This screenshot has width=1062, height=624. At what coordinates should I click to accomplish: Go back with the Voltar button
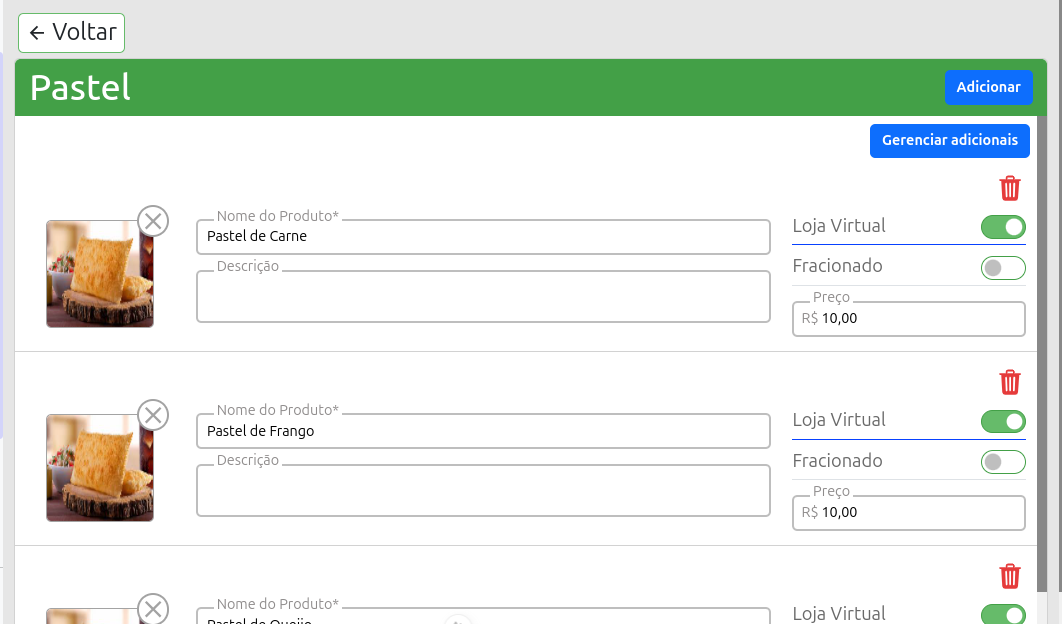tap(72, 33)
